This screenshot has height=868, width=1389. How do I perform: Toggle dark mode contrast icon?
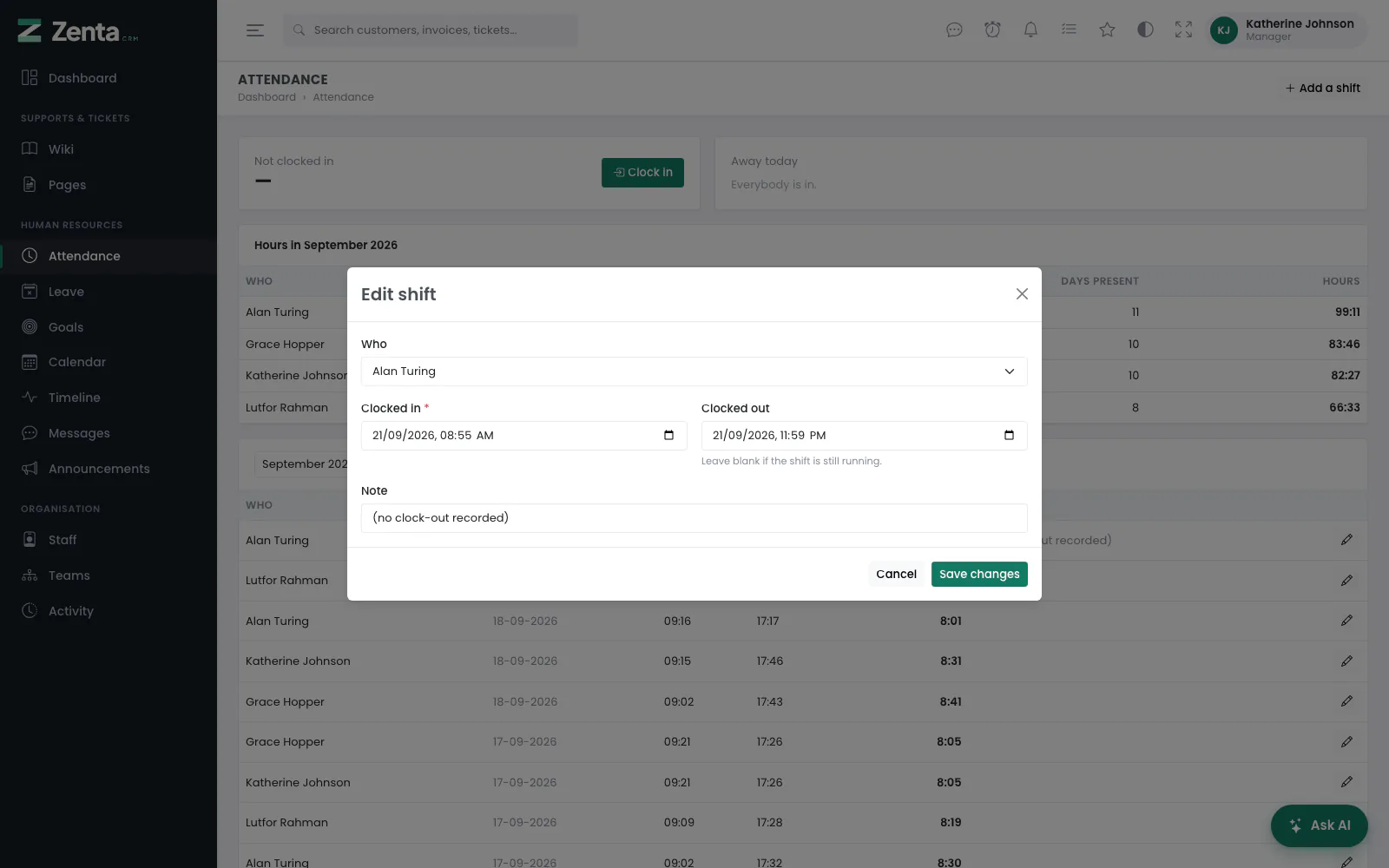[1145, 30]
